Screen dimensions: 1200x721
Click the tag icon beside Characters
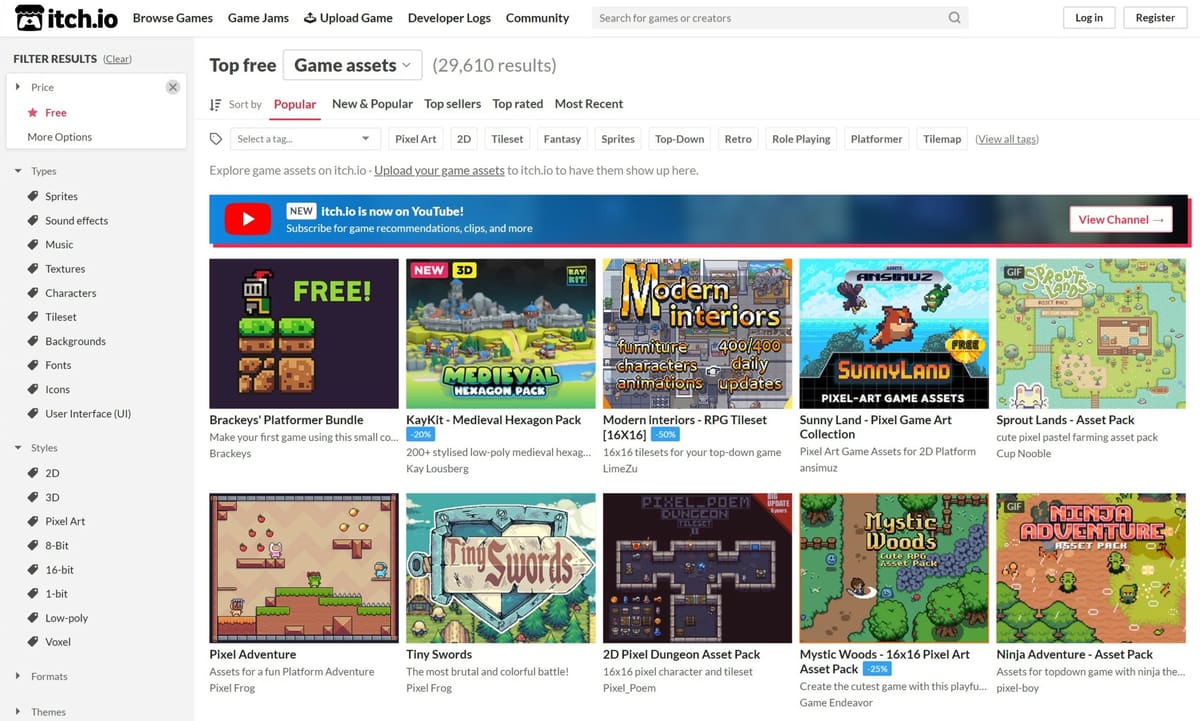coord(33,293)
